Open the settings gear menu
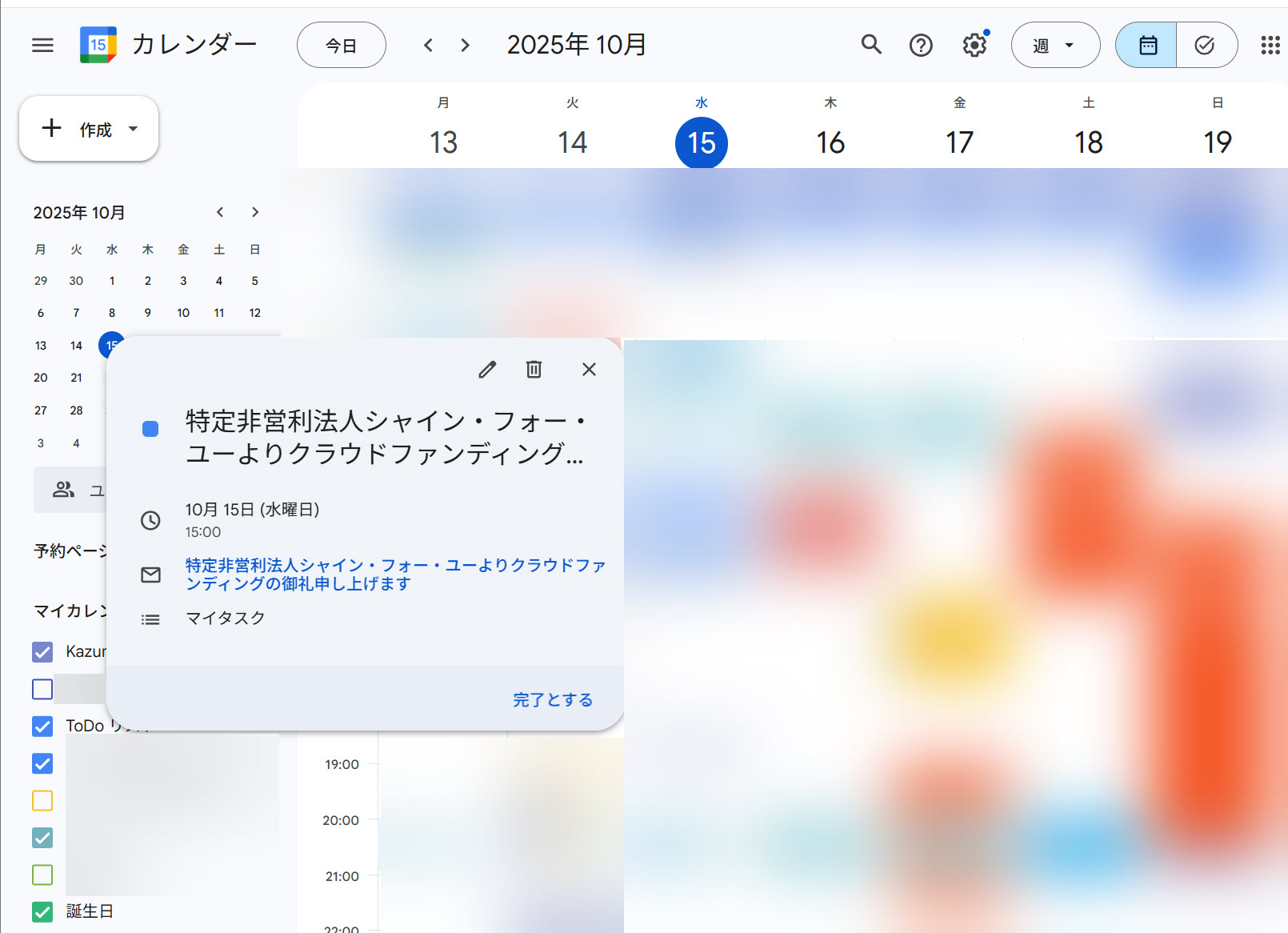The image size is (1288, 933). (x=974, y=46)
